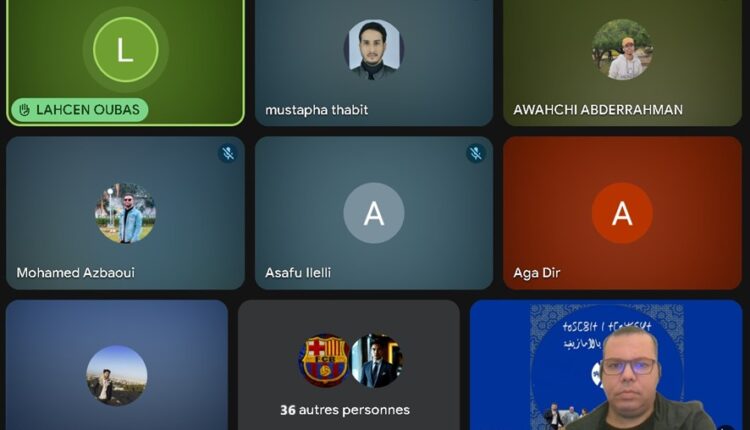Image resolution: width=750 pixels, height=430 pixels.
Task: Select the orange A avatar of Aga Dir
Action: [622, 213]
